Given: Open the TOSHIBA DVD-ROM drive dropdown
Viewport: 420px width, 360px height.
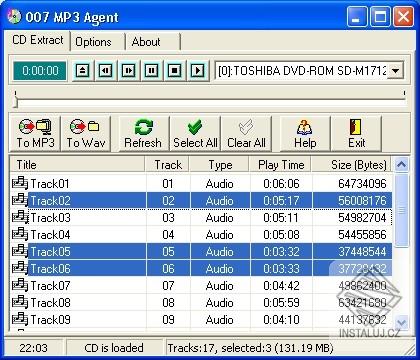Looking at the screenshot, I should coord(396,71).
